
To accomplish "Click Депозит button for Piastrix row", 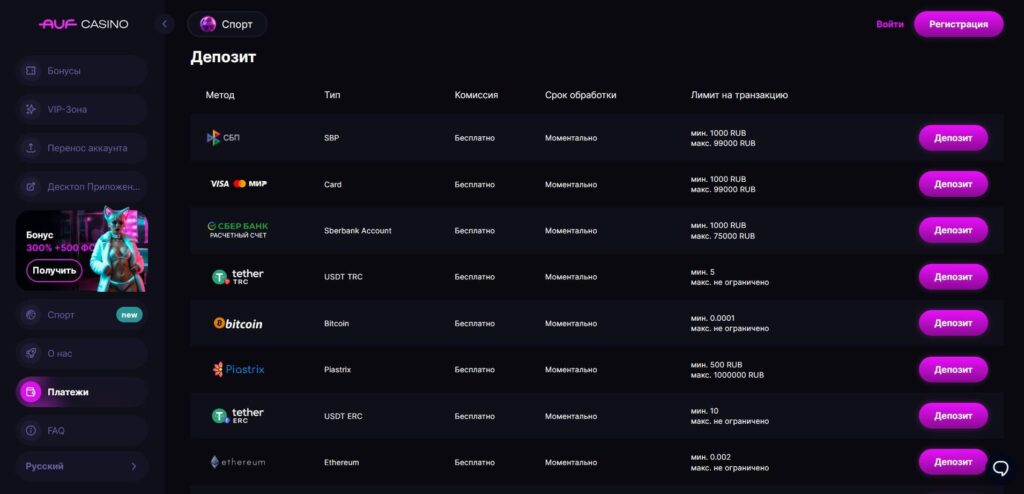I will click(953, 369).
